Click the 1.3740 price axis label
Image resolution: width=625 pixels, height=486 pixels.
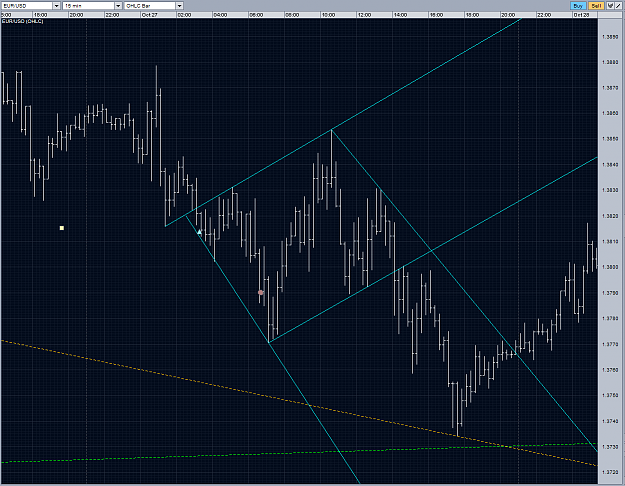[610, 421]
